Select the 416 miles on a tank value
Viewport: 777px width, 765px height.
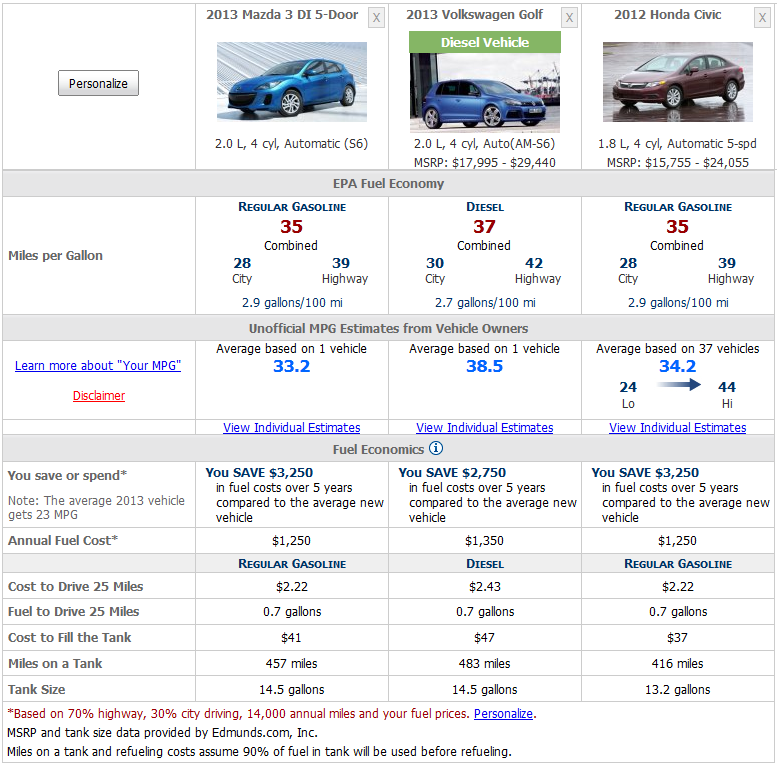click(x=677, y=663)
